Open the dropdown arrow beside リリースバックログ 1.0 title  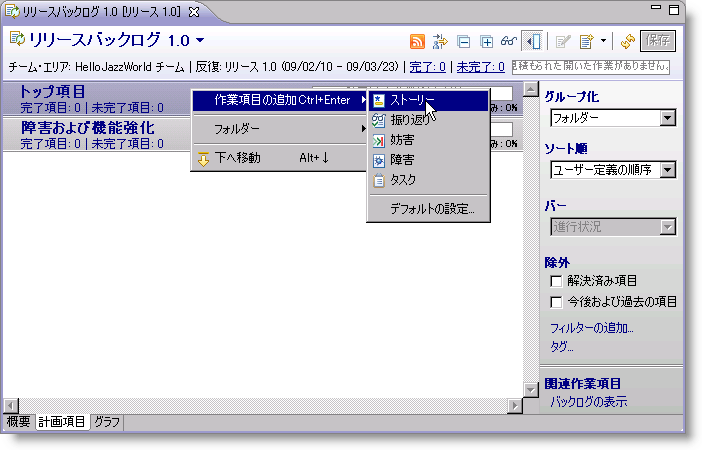pos(200,40)
